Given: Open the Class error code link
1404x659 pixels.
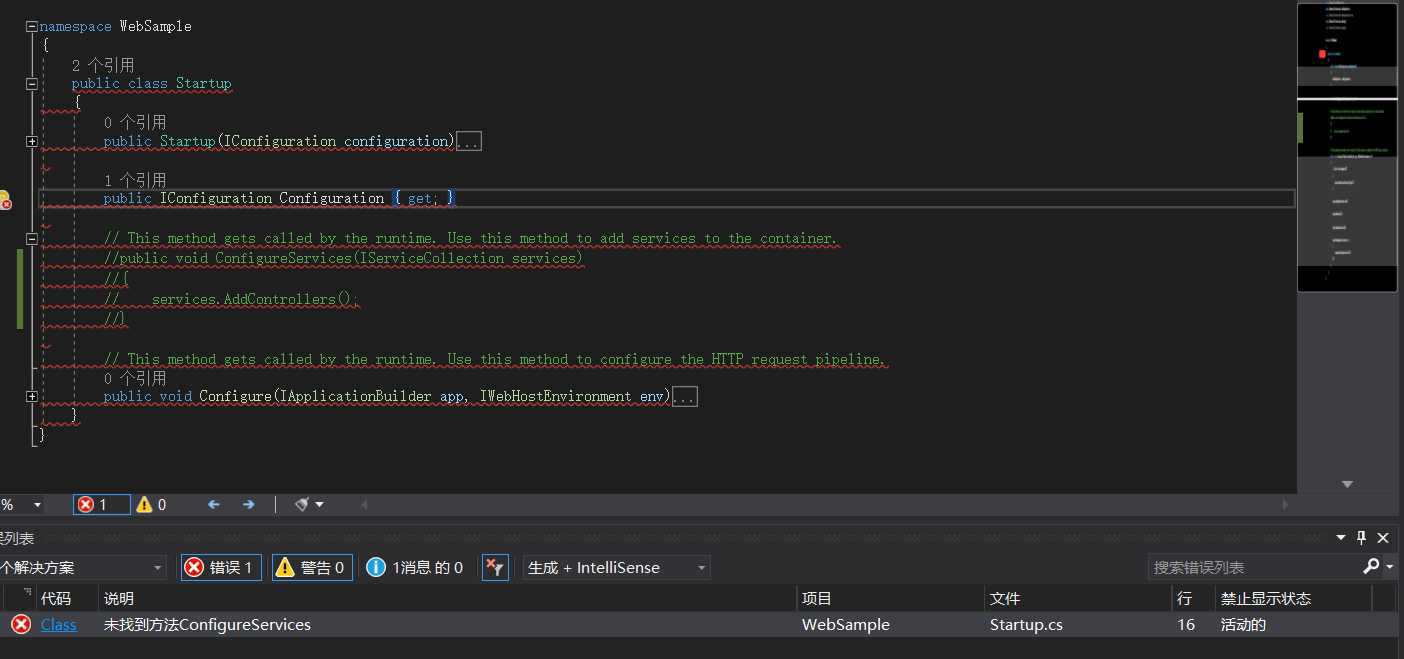Looking at the screenshot, I should click(x=58, y=624).
